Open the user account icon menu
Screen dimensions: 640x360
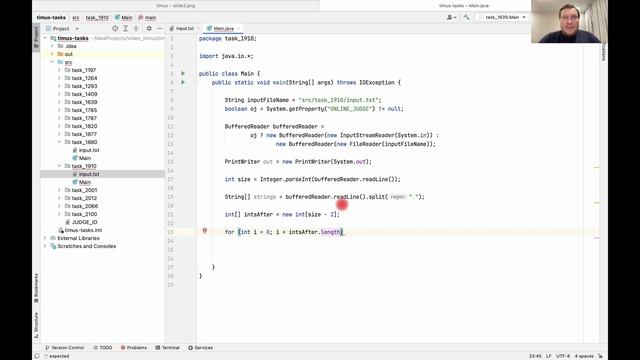[x=451, y=17]
